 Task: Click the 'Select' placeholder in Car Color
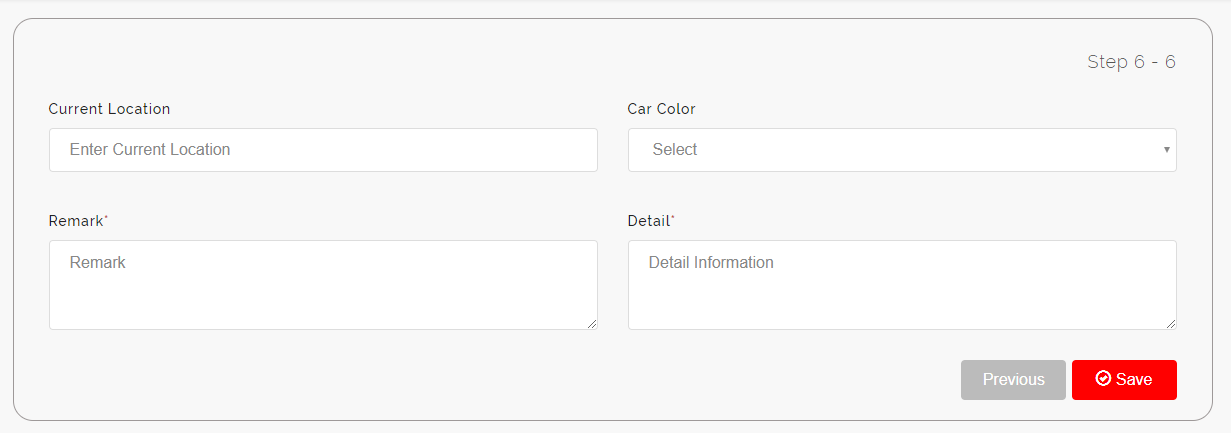click(x=675, y=150)
